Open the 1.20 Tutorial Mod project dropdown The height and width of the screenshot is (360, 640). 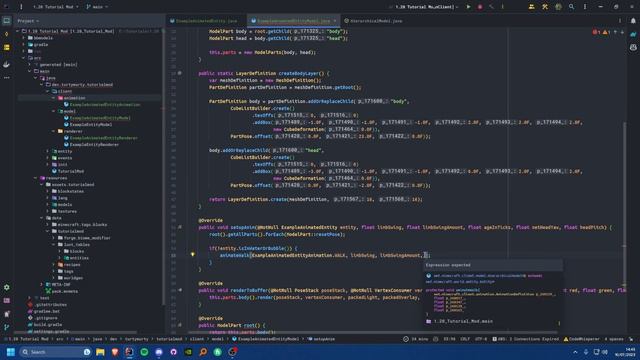click(x=56, y=7)
